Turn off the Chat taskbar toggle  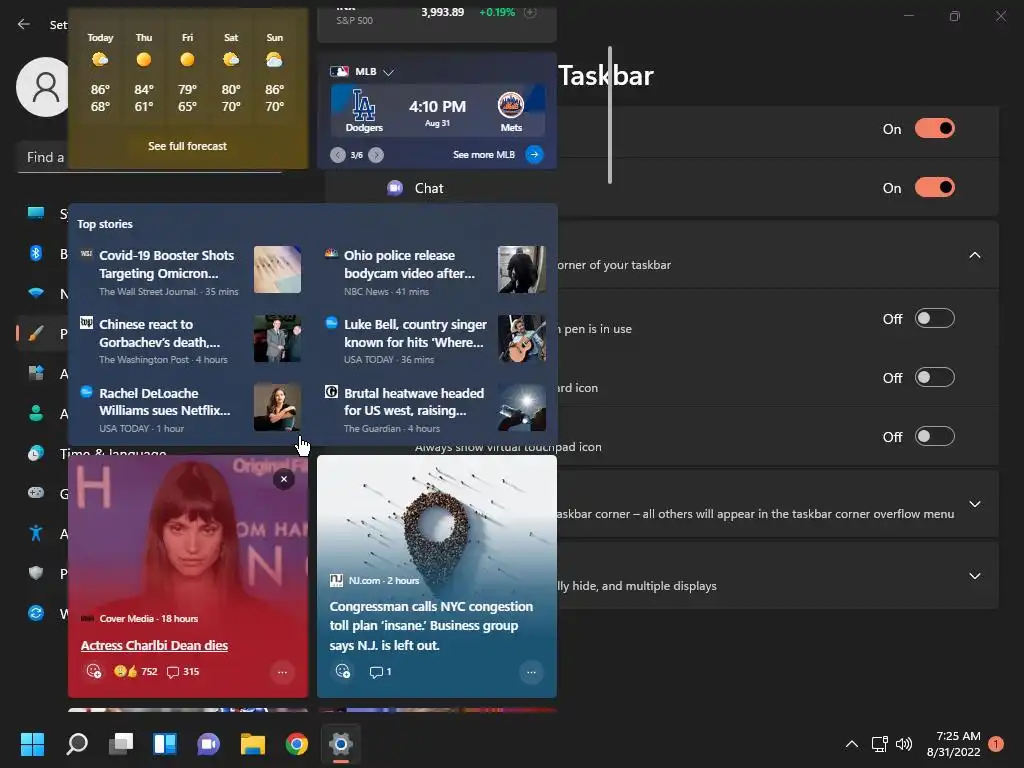[935, 187]
